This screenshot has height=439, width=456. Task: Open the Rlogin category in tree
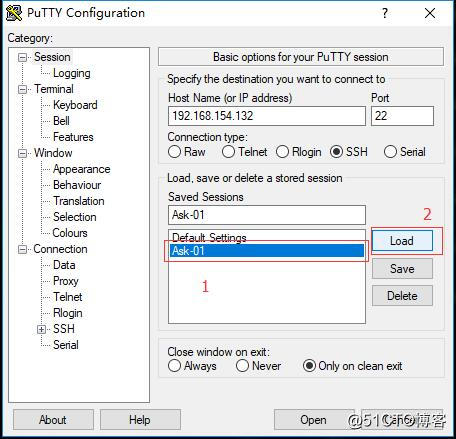[x=68, y=313]
